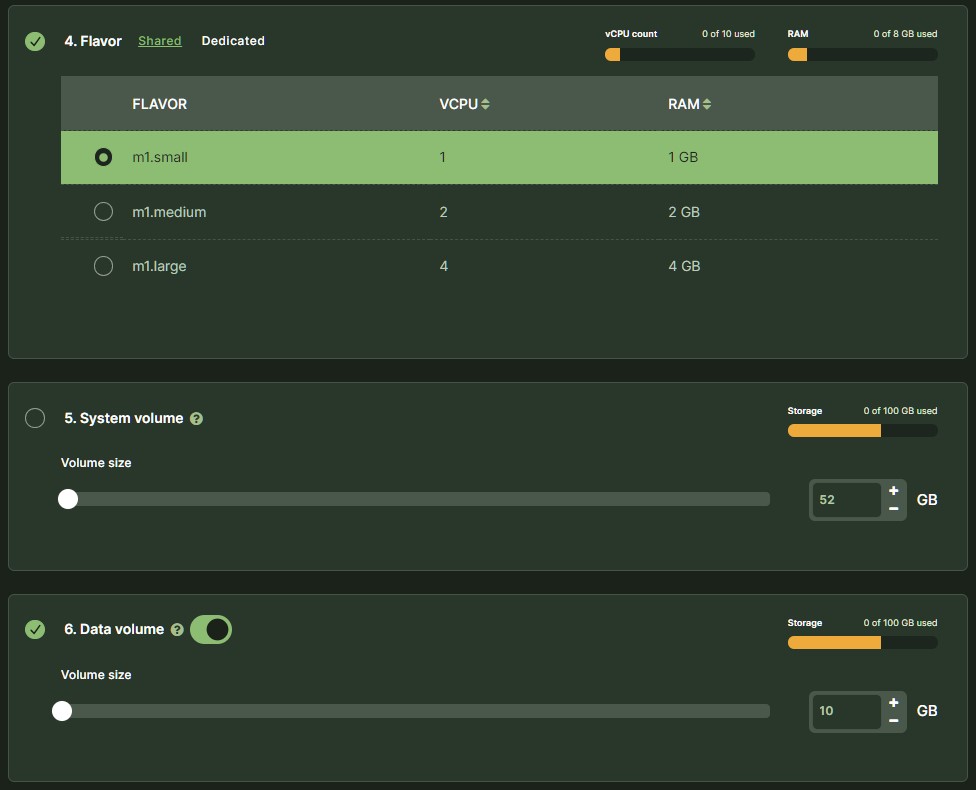
Task: Select the m1.small flavor radio button
Action: pyautogui.click(x=103, y=157)
